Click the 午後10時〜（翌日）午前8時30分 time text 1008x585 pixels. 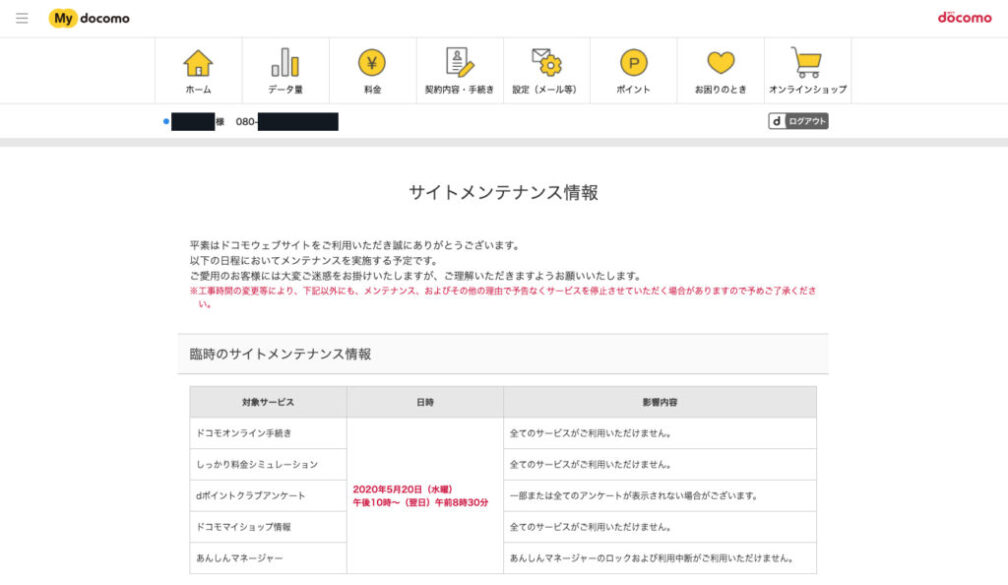(x=420, y=503)
